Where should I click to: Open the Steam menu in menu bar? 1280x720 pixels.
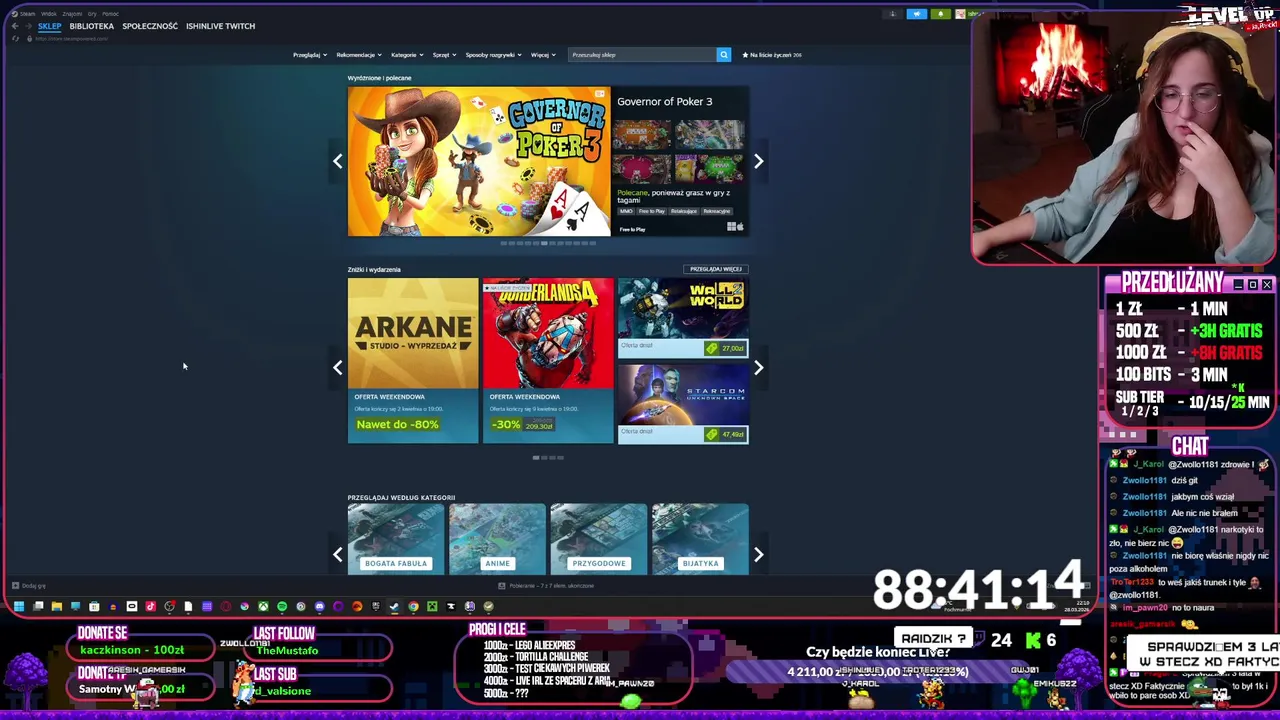[x=27, y=14]
